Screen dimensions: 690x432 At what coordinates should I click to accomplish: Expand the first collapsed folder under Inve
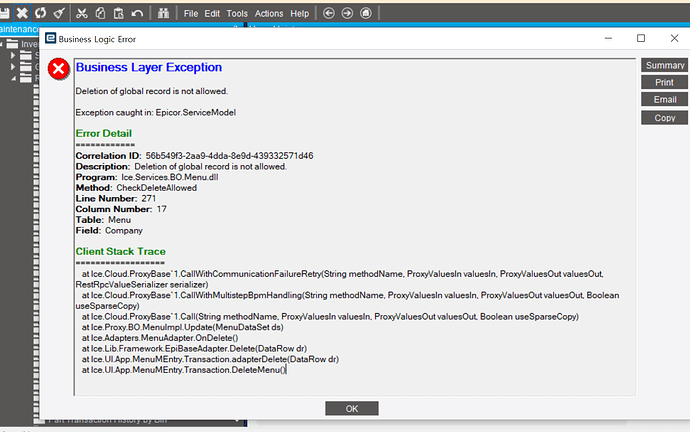13,55
